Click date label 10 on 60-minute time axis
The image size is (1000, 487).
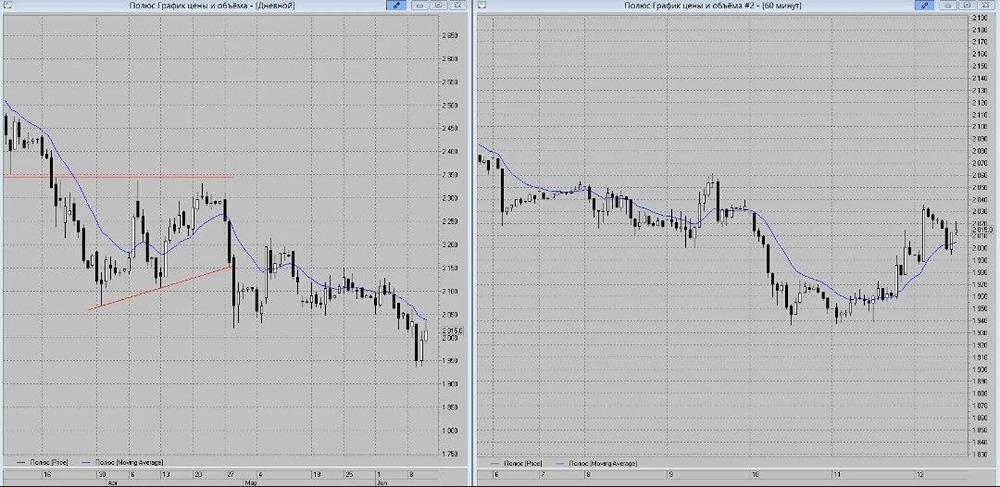point(756,476)
